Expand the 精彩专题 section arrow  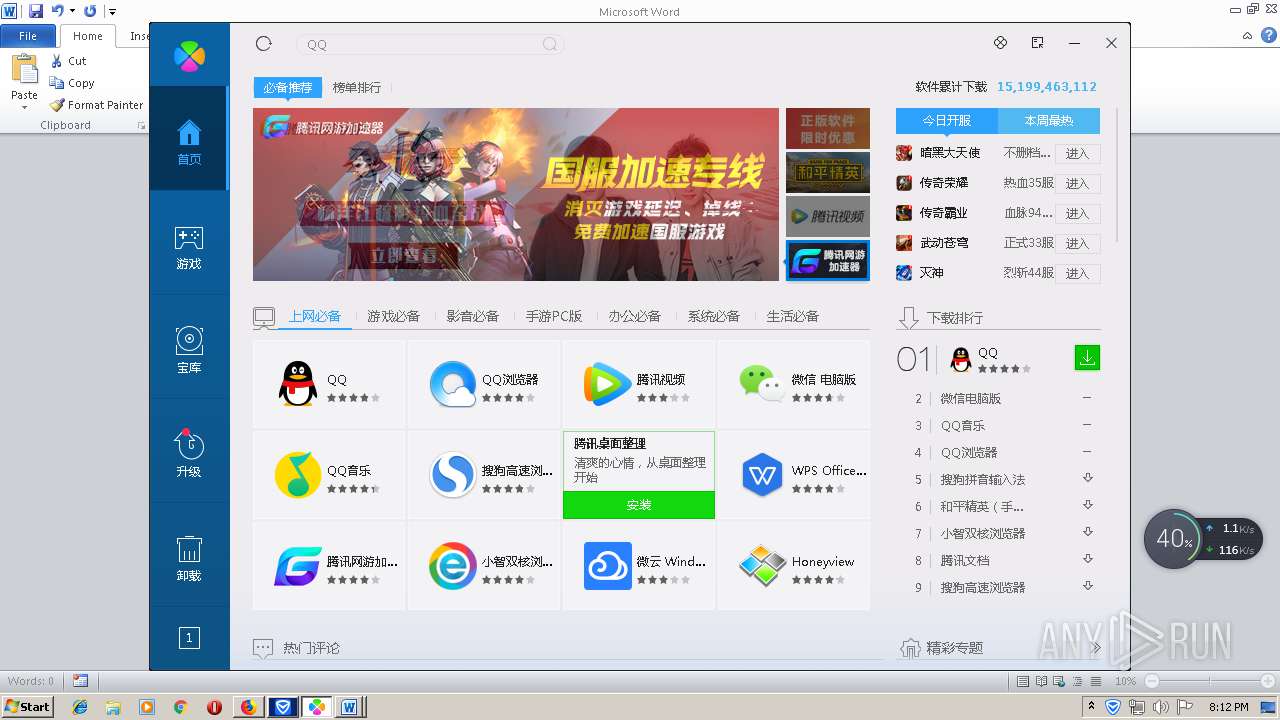(x=1096, y=648)
